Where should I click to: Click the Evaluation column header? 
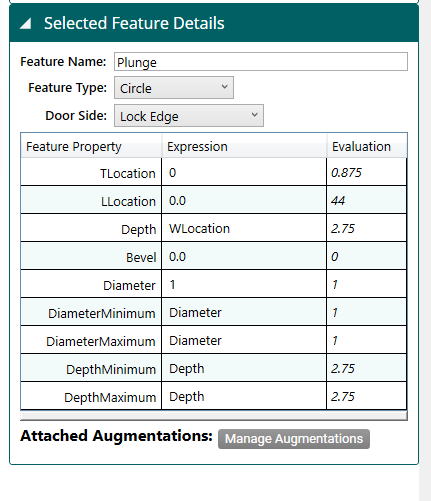(367, 146)
